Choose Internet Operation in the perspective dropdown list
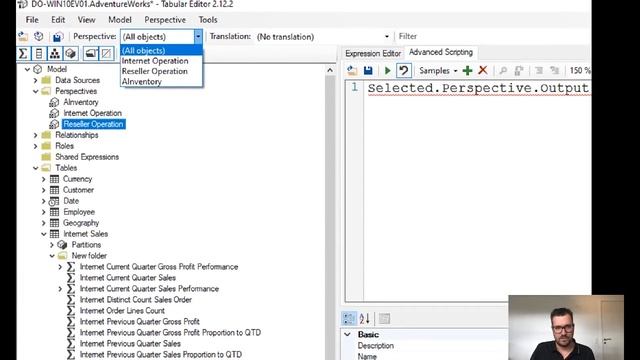 point(162,61)
